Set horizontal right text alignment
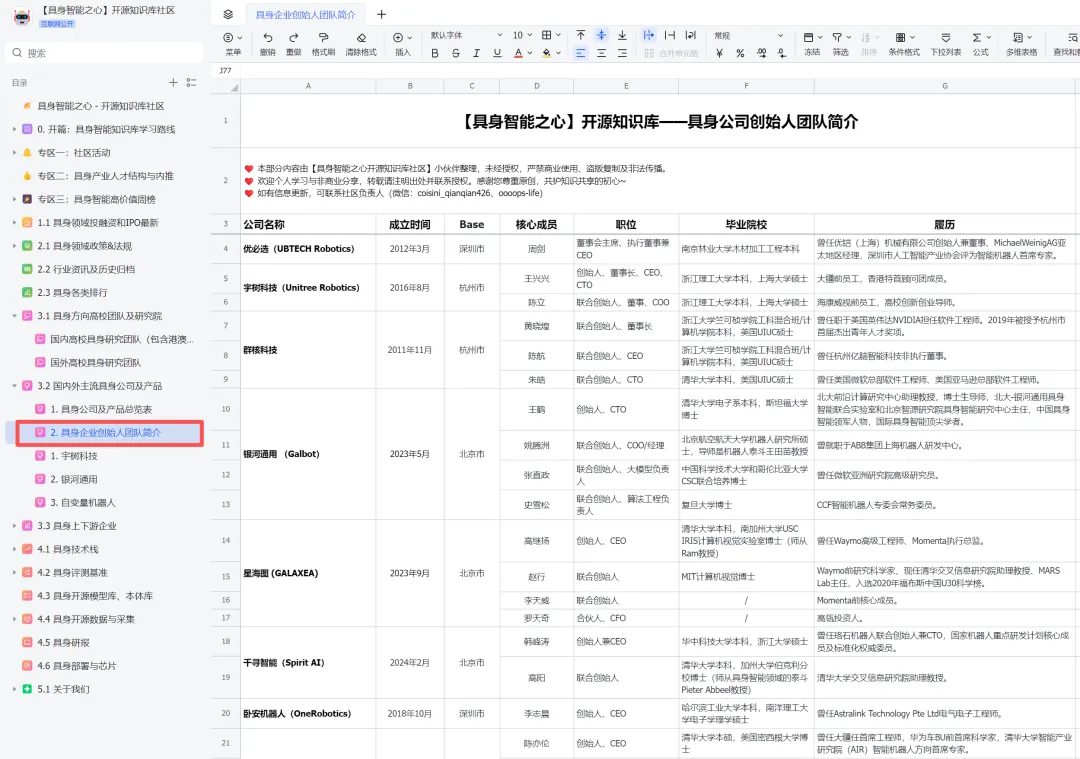Viewport: 1080px width, 759px height. 622,53
